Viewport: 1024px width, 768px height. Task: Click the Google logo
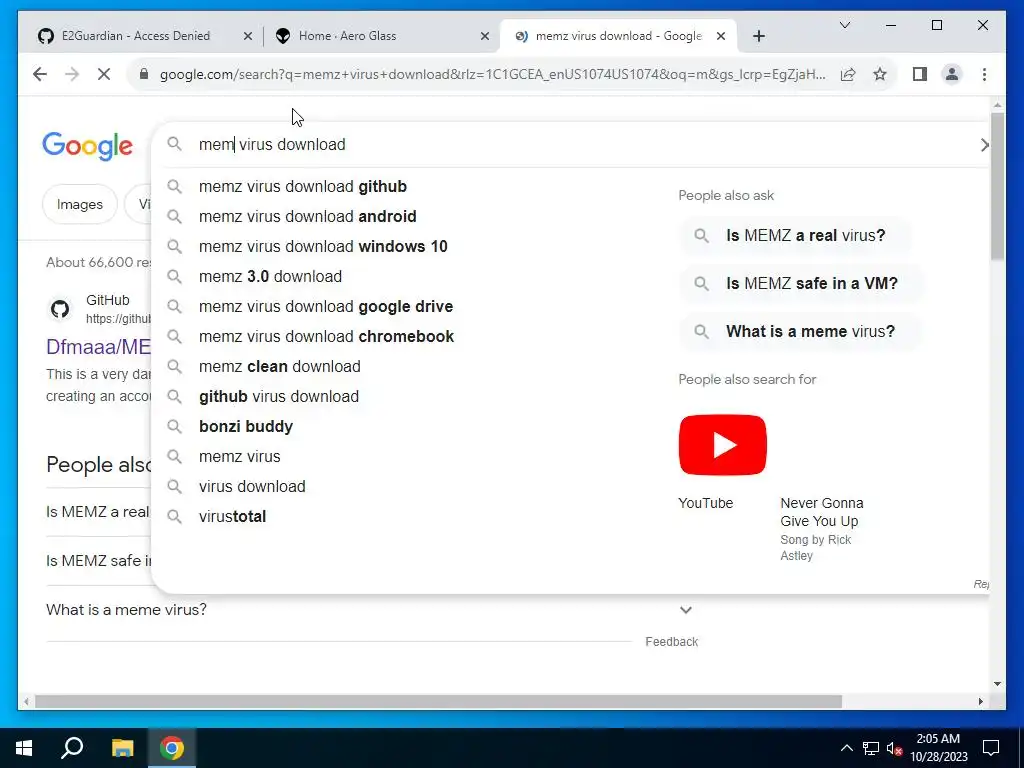[x=88, y=146]
